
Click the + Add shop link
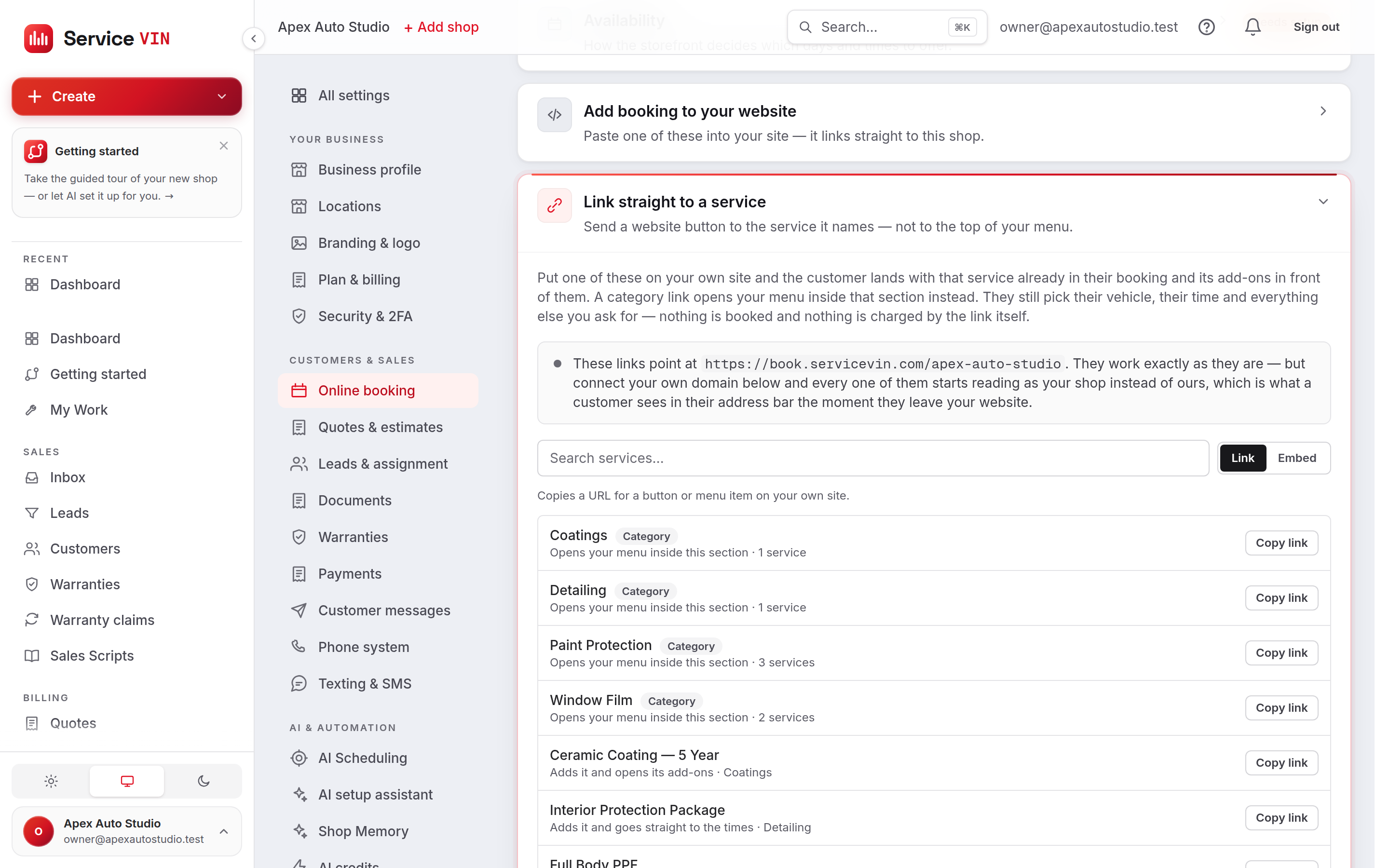pyautogui.click(x=441, y=27)
